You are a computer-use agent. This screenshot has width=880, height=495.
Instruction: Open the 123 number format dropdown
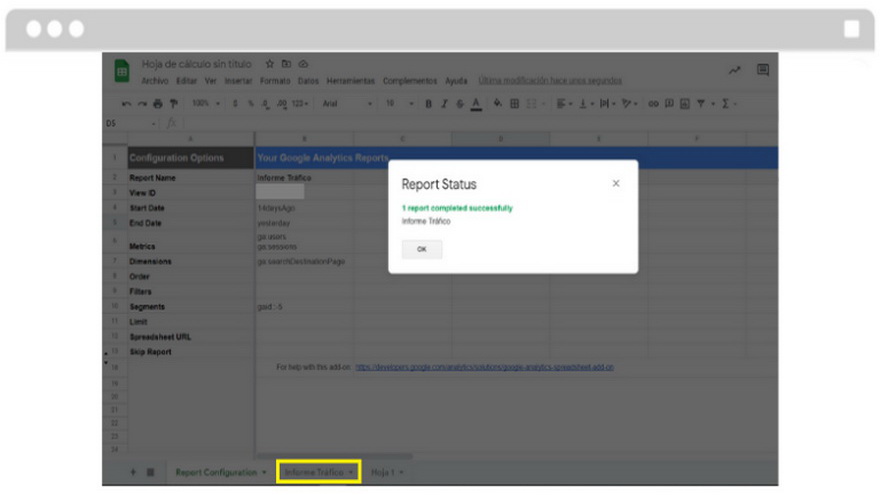click(300, 104)
